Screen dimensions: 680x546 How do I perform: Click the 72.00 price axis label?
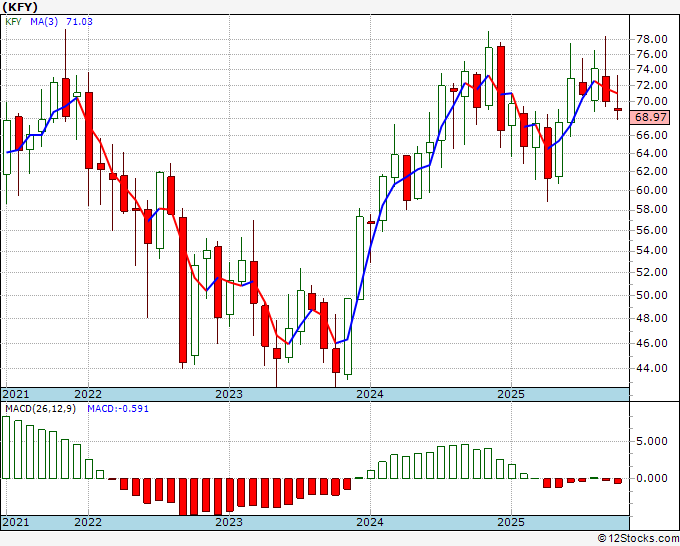tap(651, 85)
